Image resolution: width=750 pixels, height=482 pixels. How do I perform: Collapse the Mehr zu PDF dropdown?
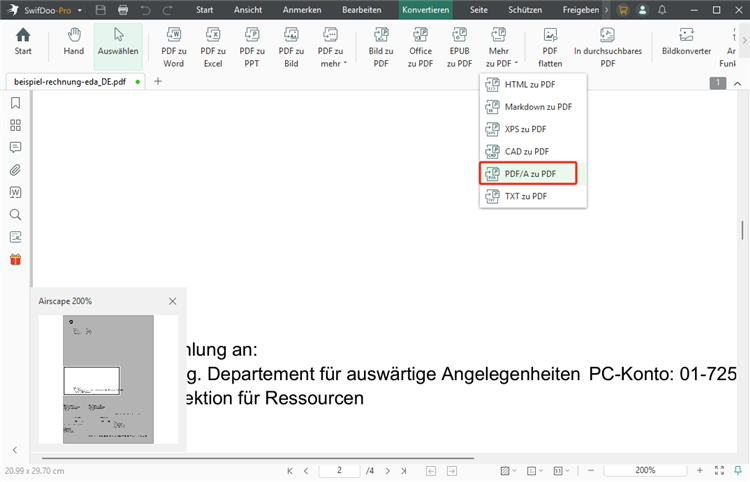tap(499, 47)
